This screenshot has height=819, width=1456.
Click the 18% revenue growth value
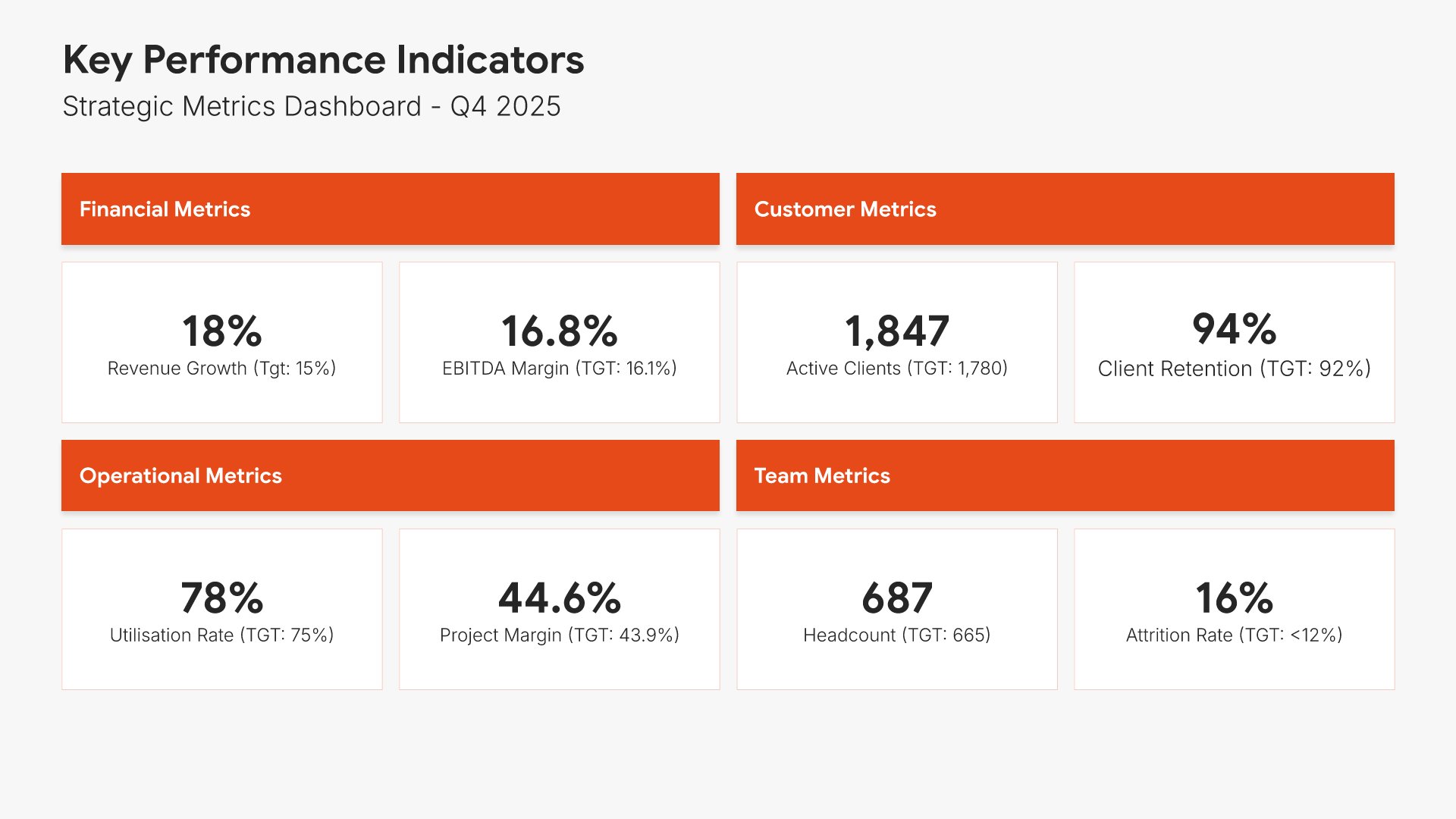click(x=221, y=331)
